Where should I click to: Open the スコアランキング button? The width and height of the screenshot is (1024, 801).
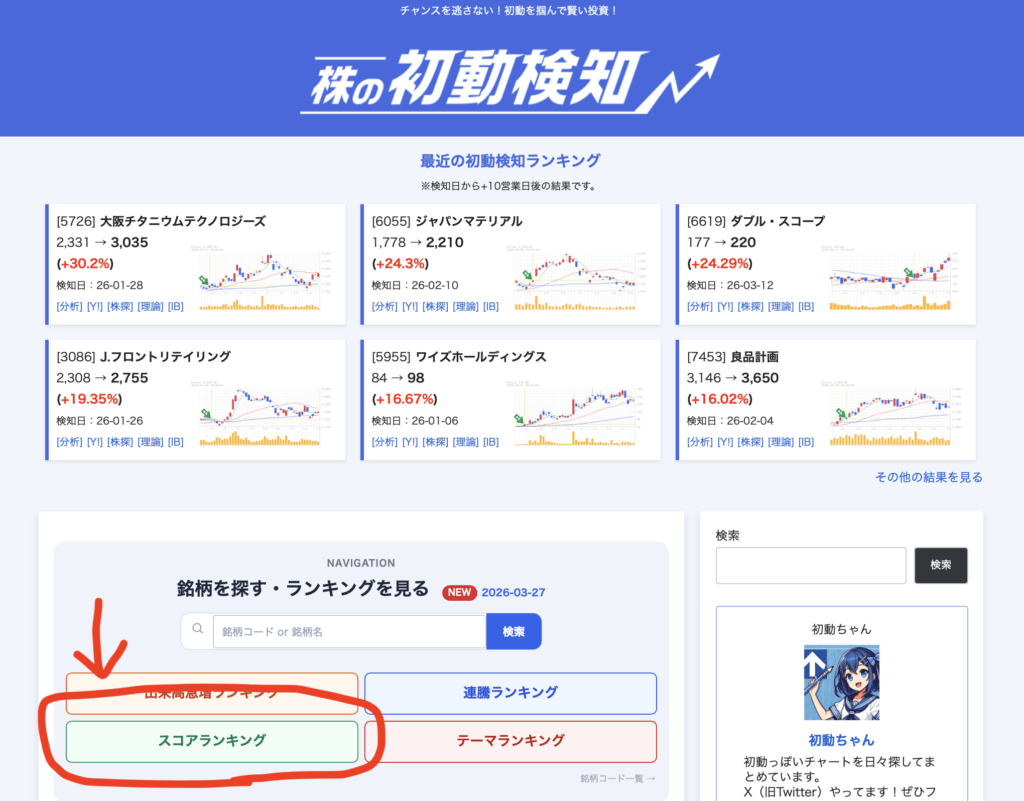pos(212,741)
